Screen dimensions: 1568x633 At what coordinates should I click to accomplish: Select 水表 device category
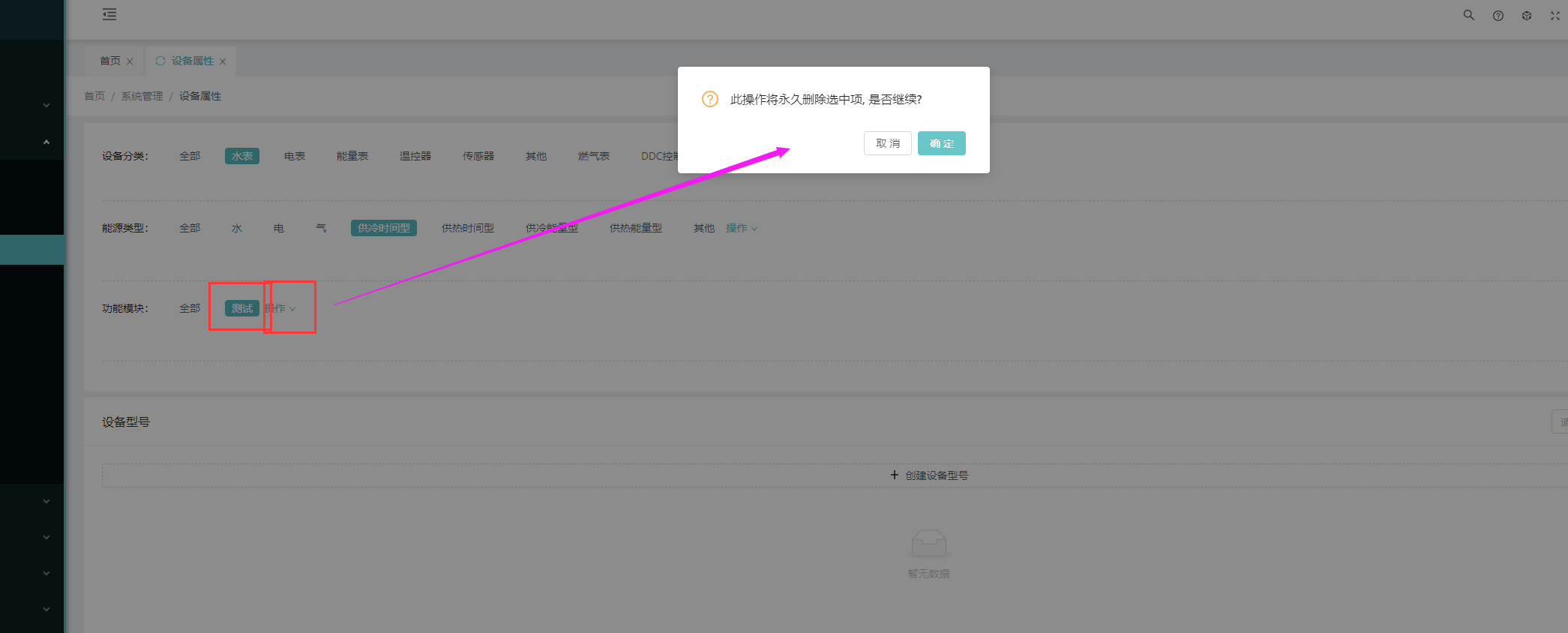point(242,156)
